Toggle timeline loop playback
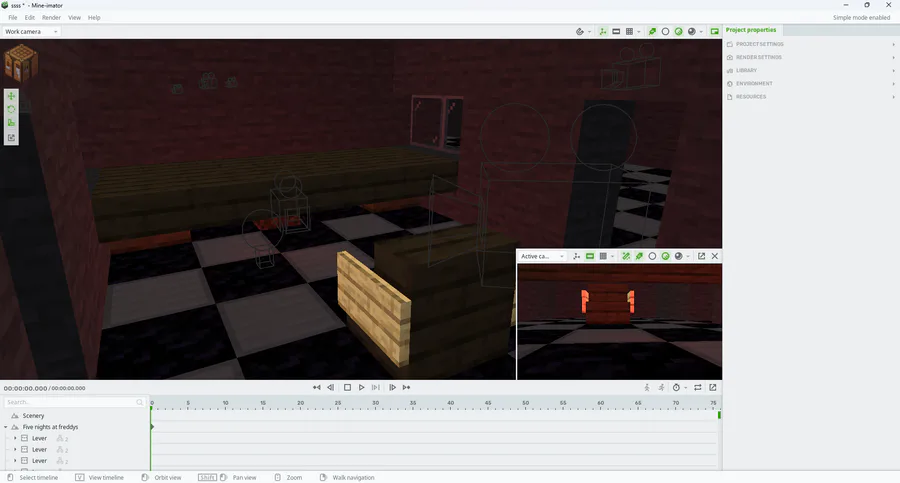 [698, 388]
